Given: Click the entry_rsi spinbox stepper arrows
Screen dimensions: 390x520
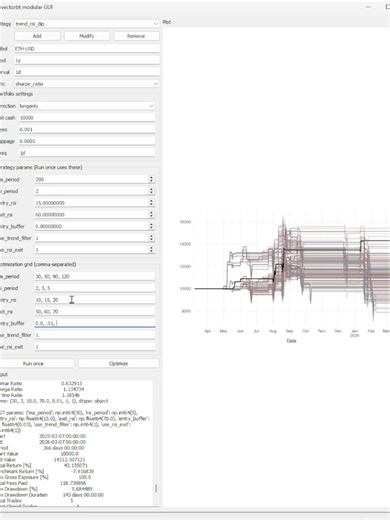Looking at the screenshot, I should [x=151, y=203].
